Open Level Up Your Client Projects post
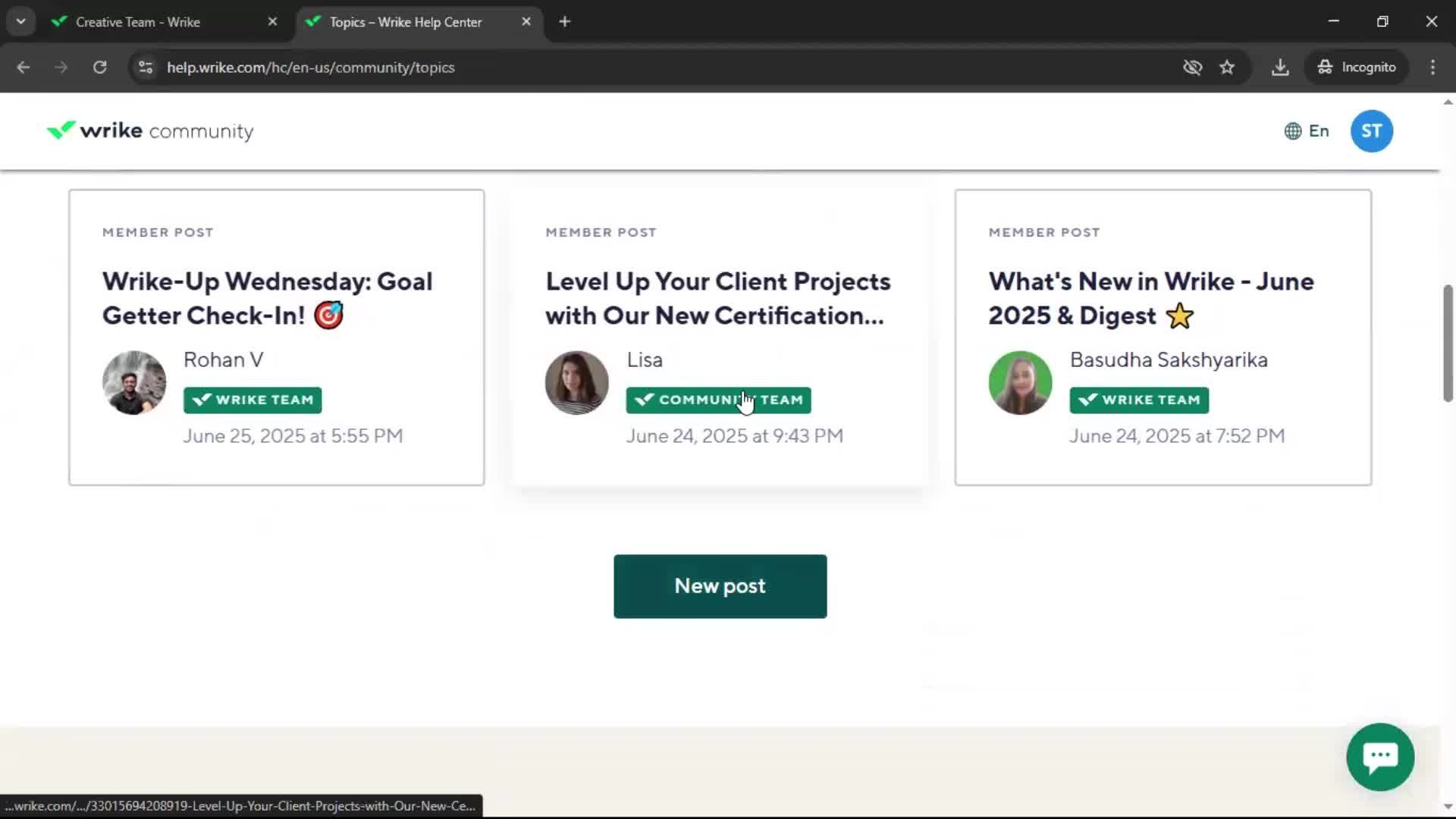This screenshot has width=1456, height=819. pyautogui.click(x=718, y=298)
